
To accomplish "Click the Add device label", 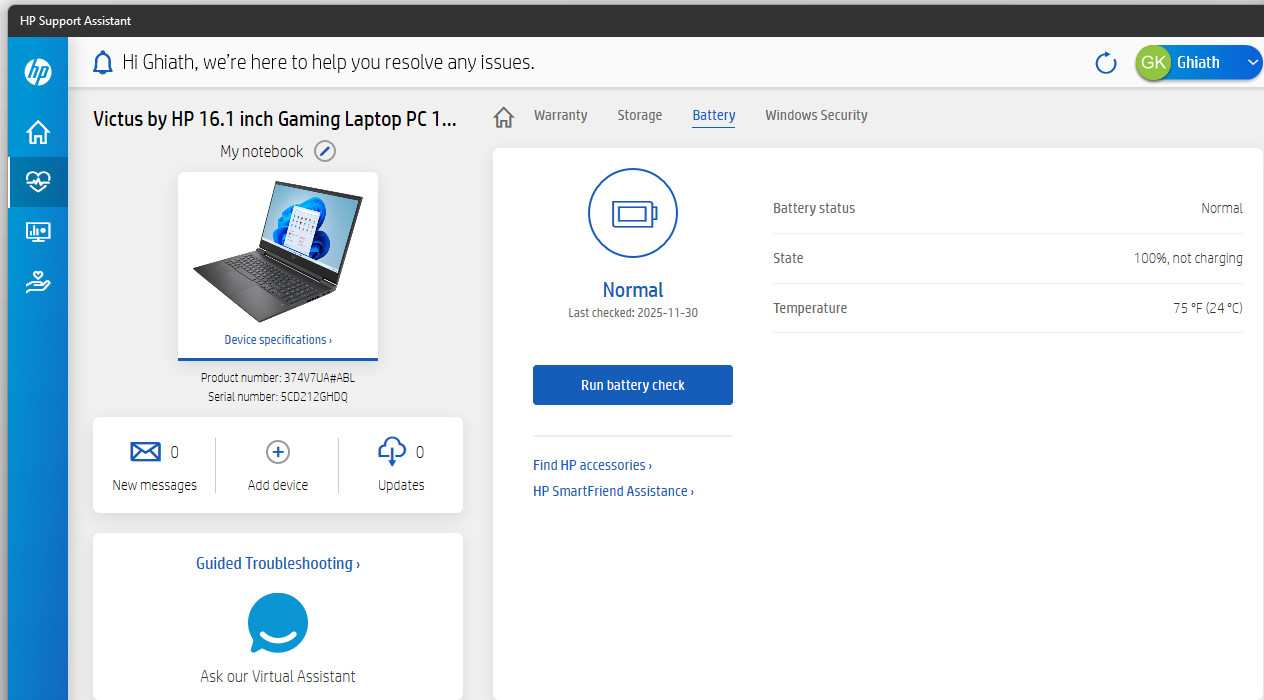I will 278,485.
